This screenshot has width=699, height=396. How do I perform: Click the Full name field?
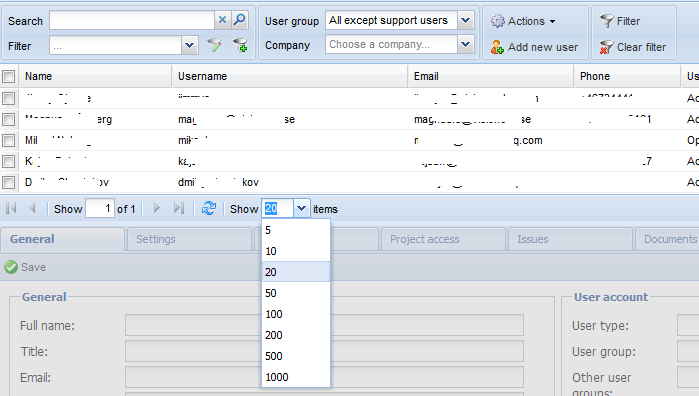[x=324, y=325]
